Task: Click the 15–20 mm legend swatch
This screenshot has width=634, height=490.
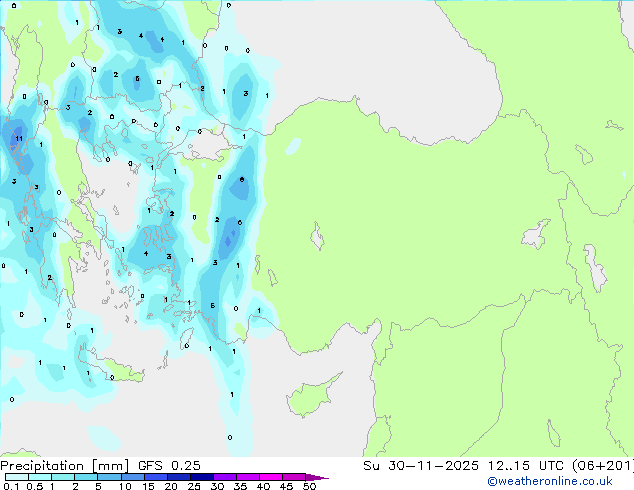Action: click(x=156, y=477)
